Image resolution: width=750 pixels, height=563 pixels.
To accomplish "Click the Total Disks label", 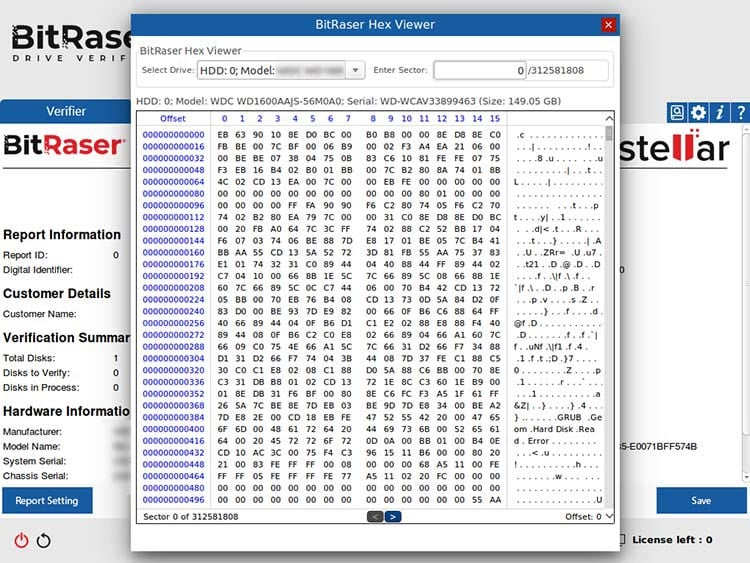I will click(x=29, y=358).
